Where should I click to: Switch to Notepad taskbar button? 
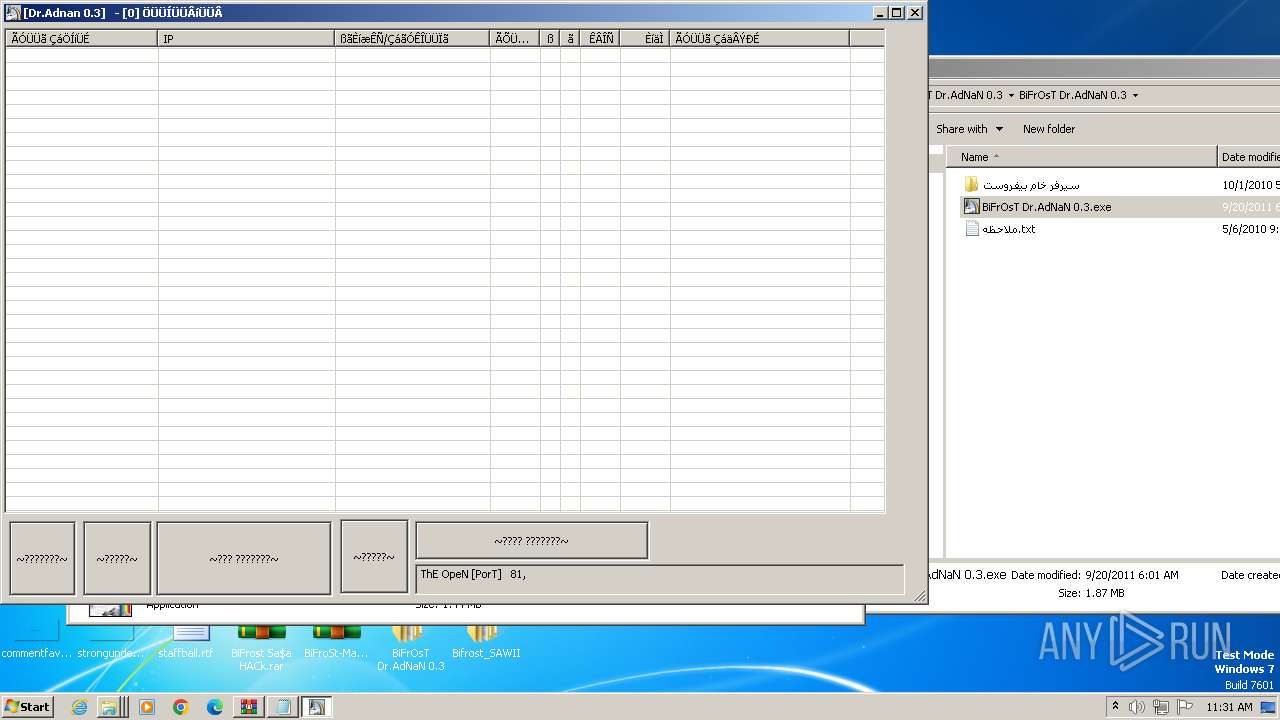coord(283,707)
